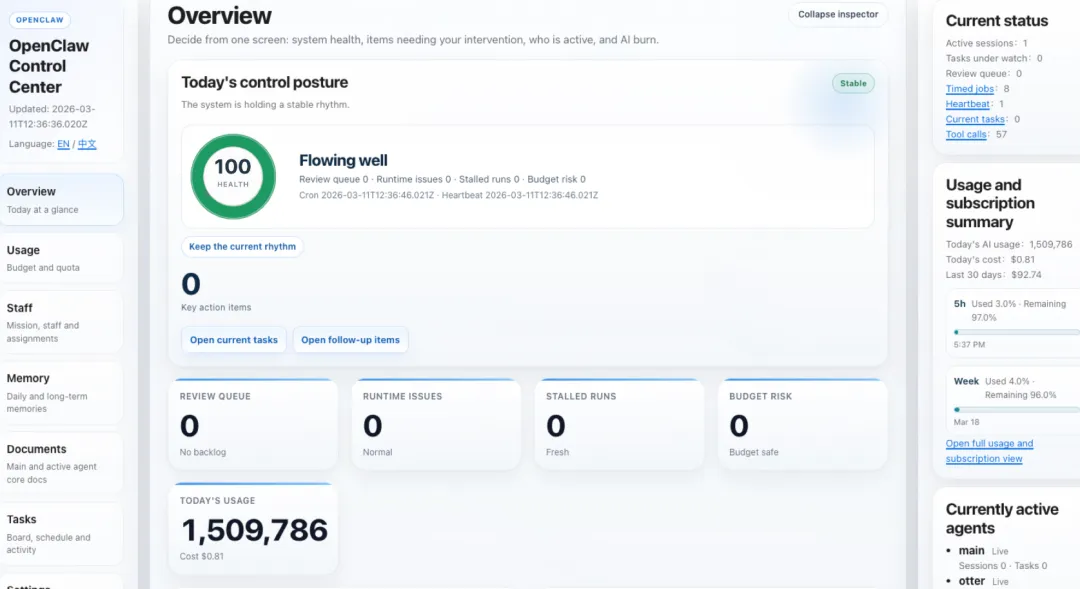Open the Heartbeat link
The image size is (1080, 589).
[x=967, y=104]
